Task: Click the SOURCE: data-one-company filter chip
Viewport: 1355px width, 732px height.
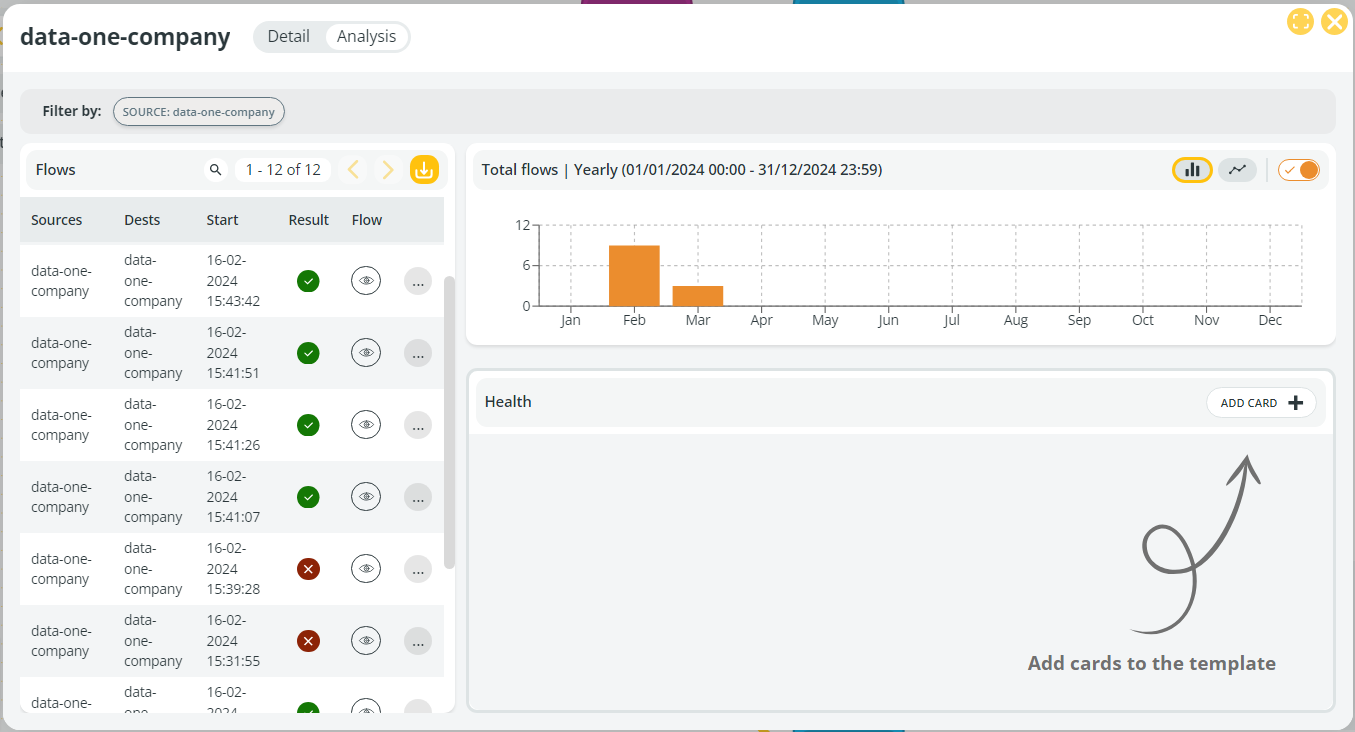Action: [x=199, y=112]
